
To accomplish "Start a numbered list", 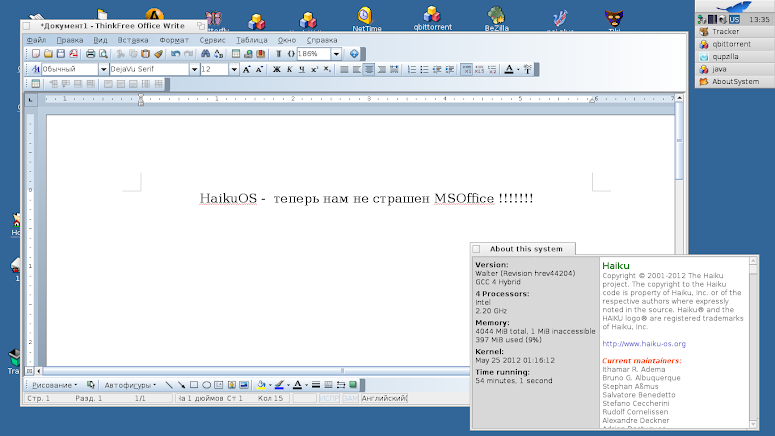I will tap(412, 69).
